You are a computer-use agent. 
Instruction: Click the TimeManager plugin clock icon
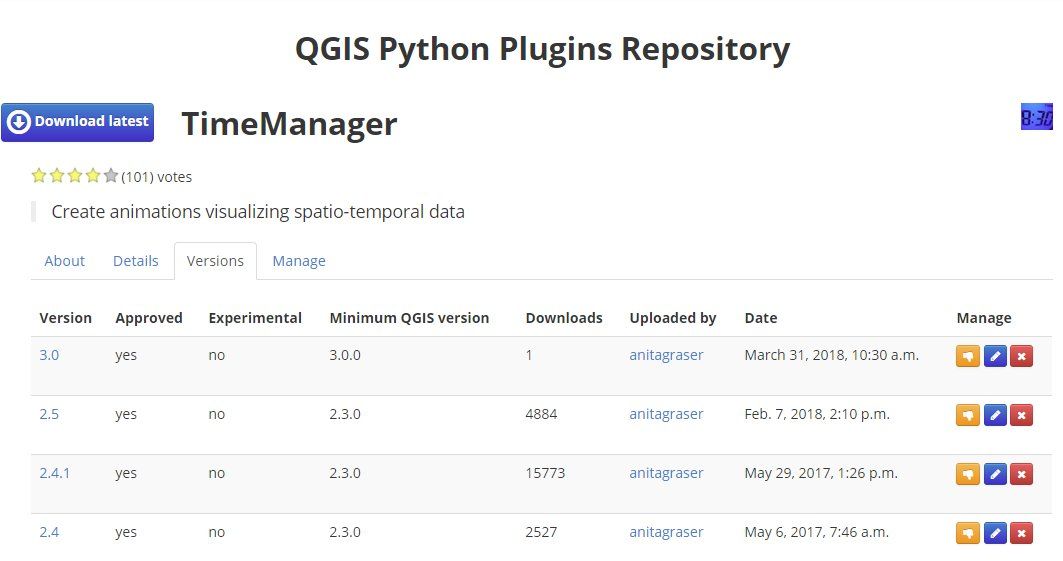1037,117
